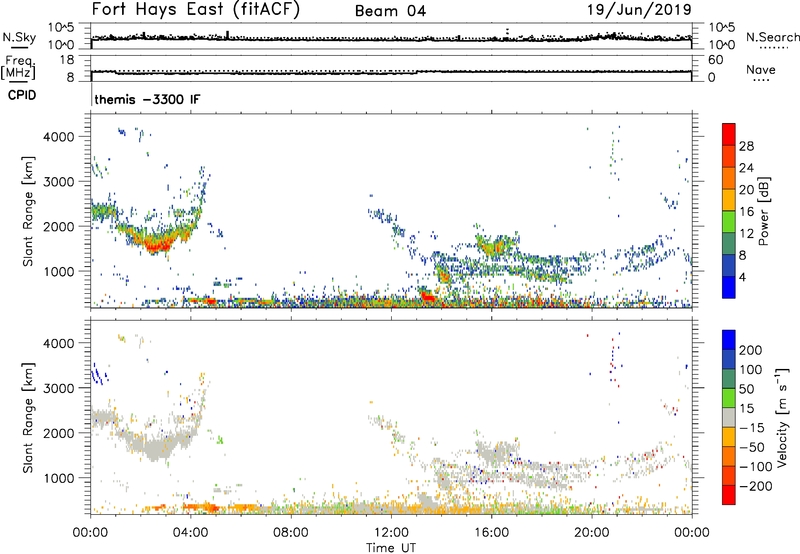Click the 'Beam 04' label
800x554 pixels.
click(x=390, y=11)
